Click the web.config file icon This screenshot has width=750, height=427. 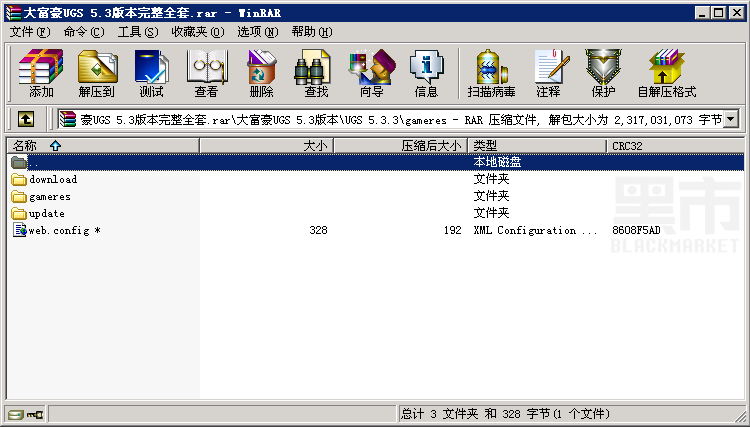[x=20, y=230]
